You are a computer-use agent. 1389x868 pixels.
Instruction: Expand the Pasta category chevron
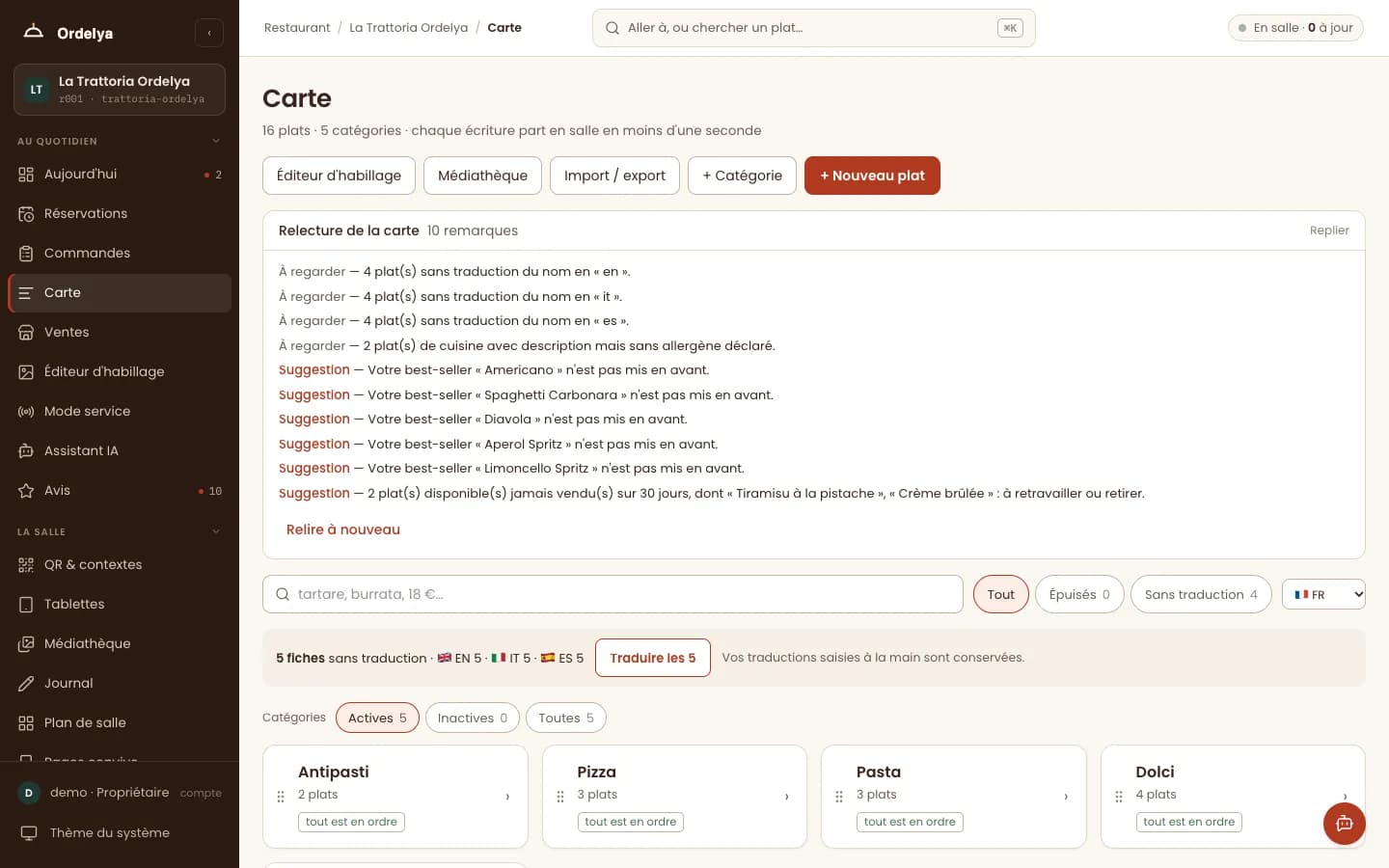1066,797
